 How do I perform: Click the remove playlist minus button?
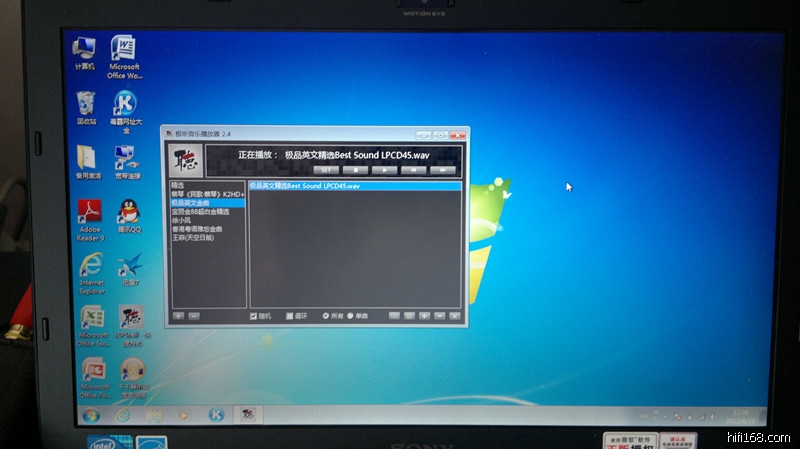(x=194, y=315)
